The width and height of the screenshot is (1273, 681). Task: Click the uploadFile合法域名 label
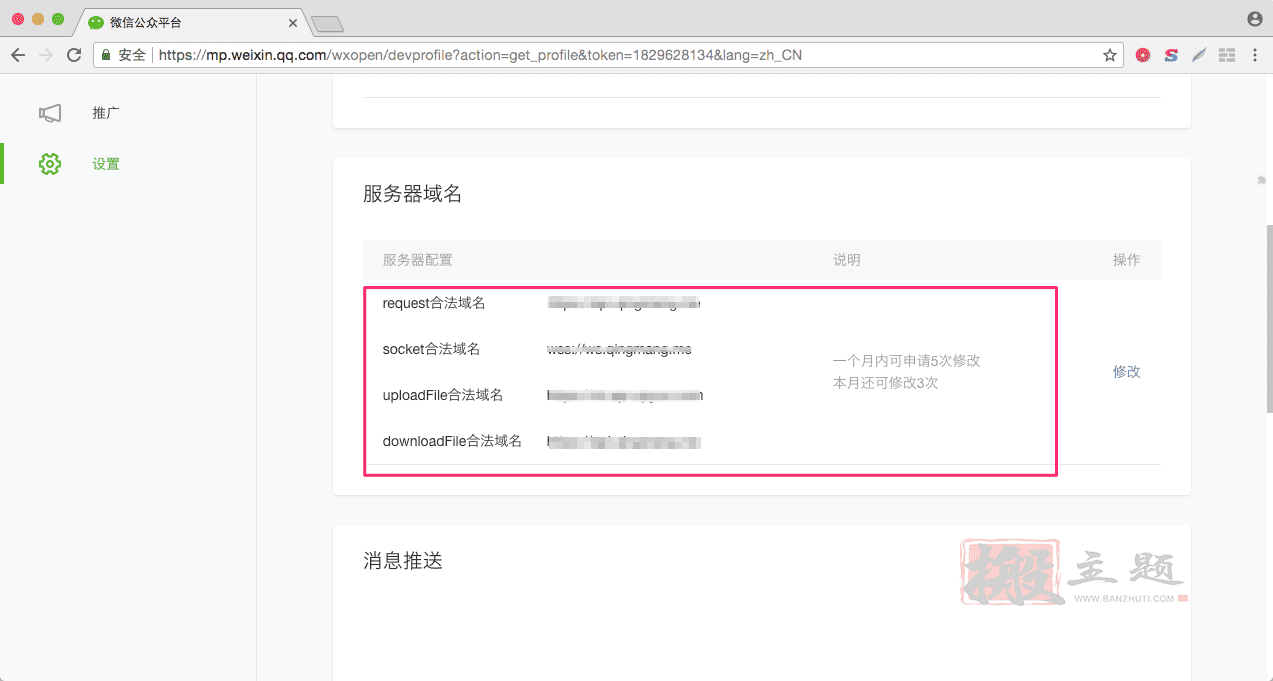click(x=442, y=395)
